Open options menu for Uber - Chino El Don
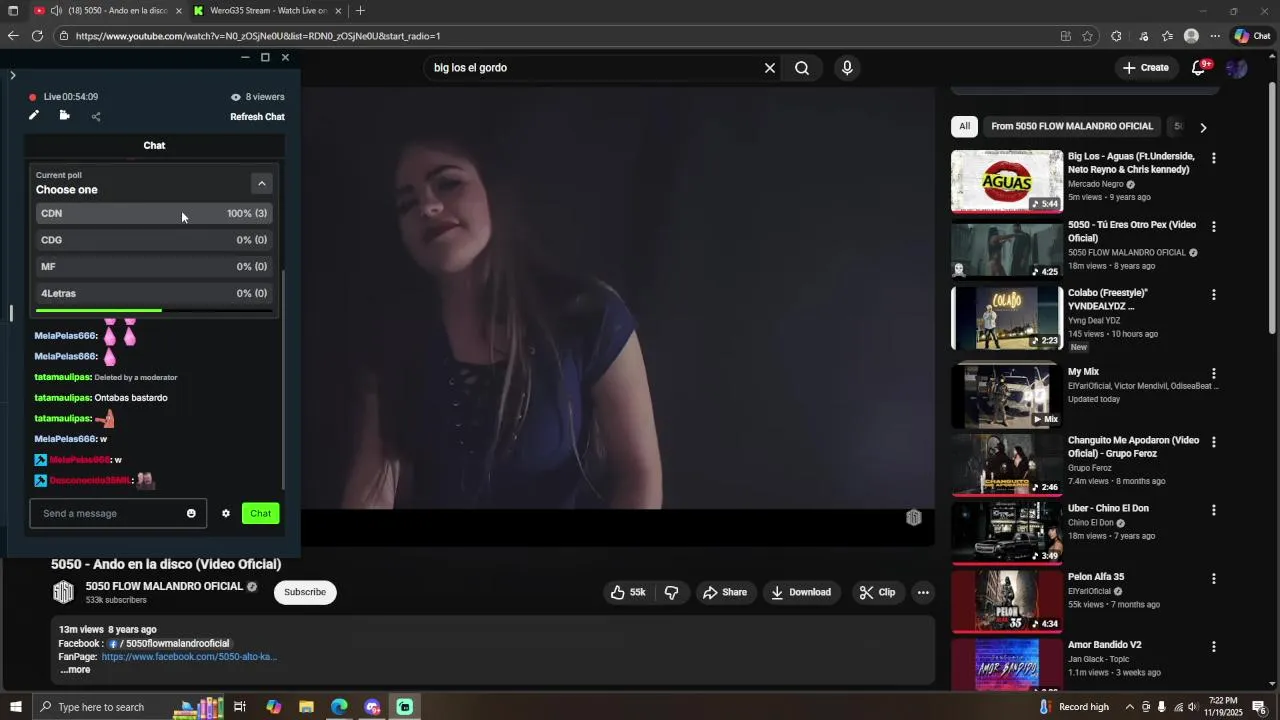Screen dimensions: 1280x720 click(x=1214, y=510)
